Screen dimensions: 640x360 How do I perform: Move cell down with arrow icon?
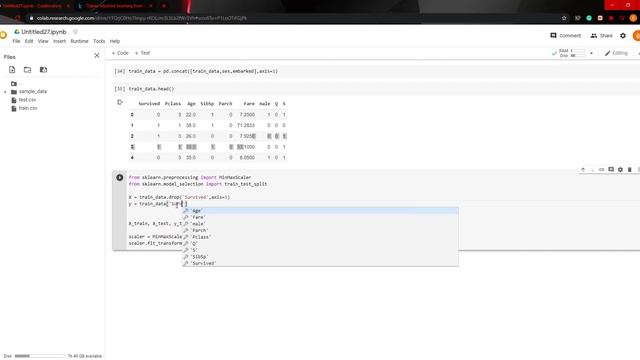pyautogui.click(x=592, y=169)
